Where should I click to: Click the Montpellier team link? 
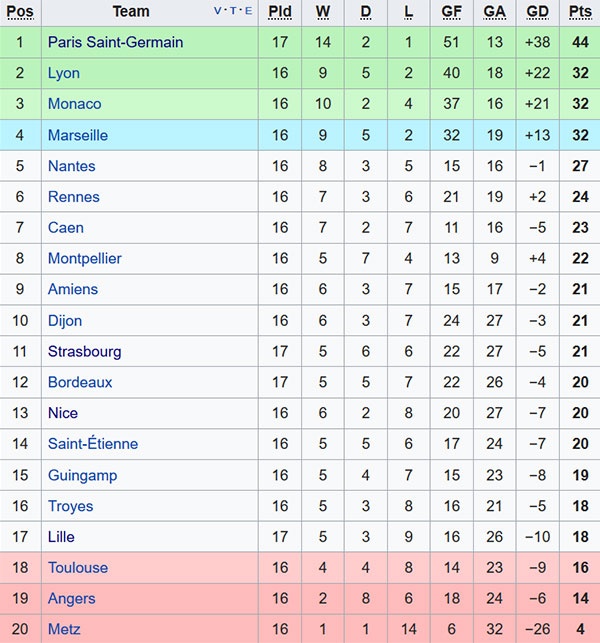click(84, 259)
